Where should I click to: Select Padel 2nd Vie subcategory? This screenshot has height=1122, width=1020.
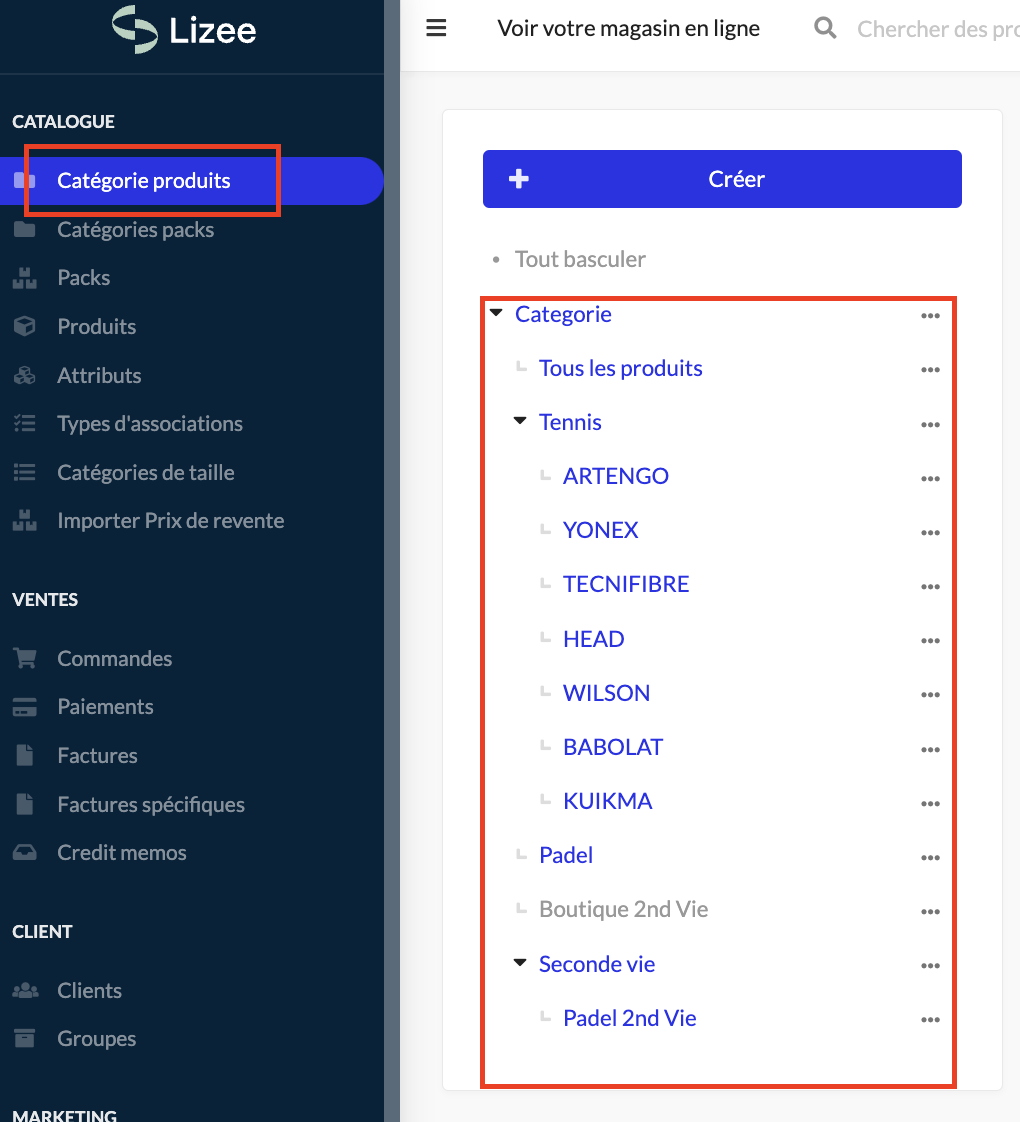[x=629, y=1018]
